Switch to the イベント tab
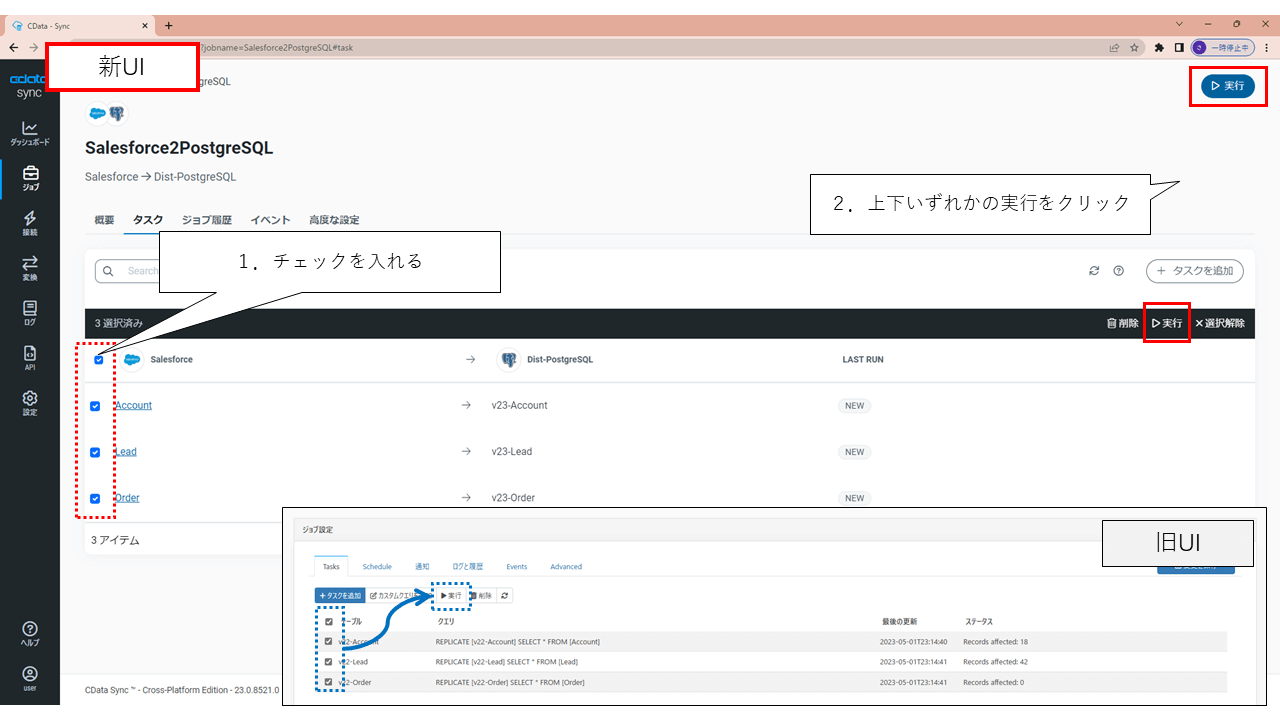 [270, 220]
